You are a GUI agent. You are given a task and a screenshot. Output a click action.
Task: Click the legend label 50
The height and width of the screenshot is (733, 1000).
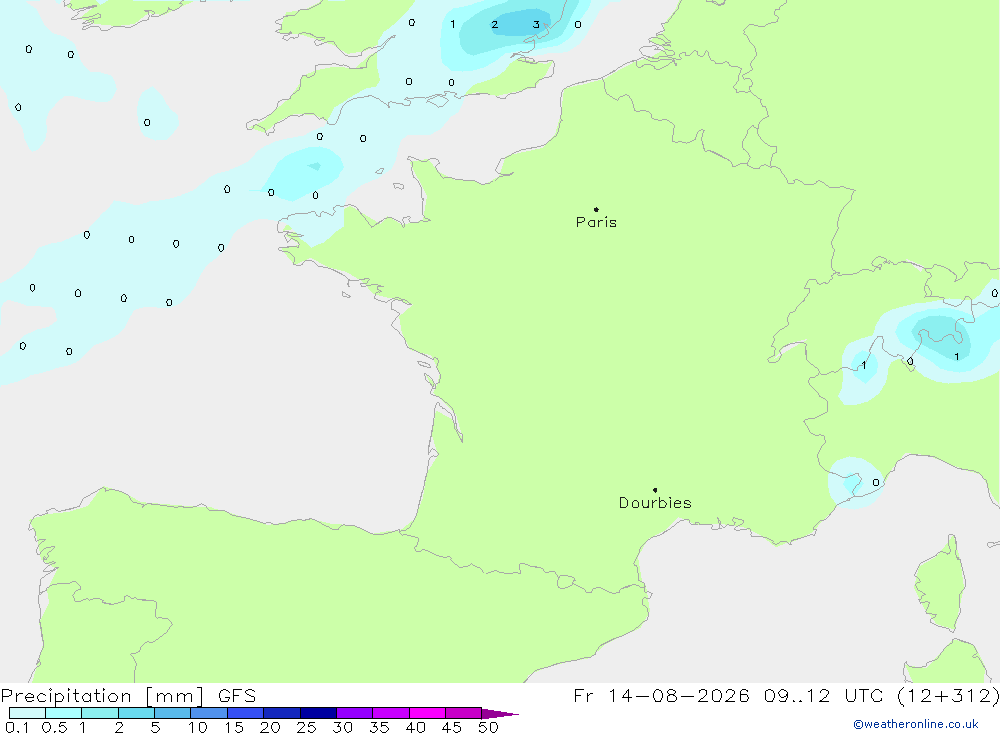488,727
